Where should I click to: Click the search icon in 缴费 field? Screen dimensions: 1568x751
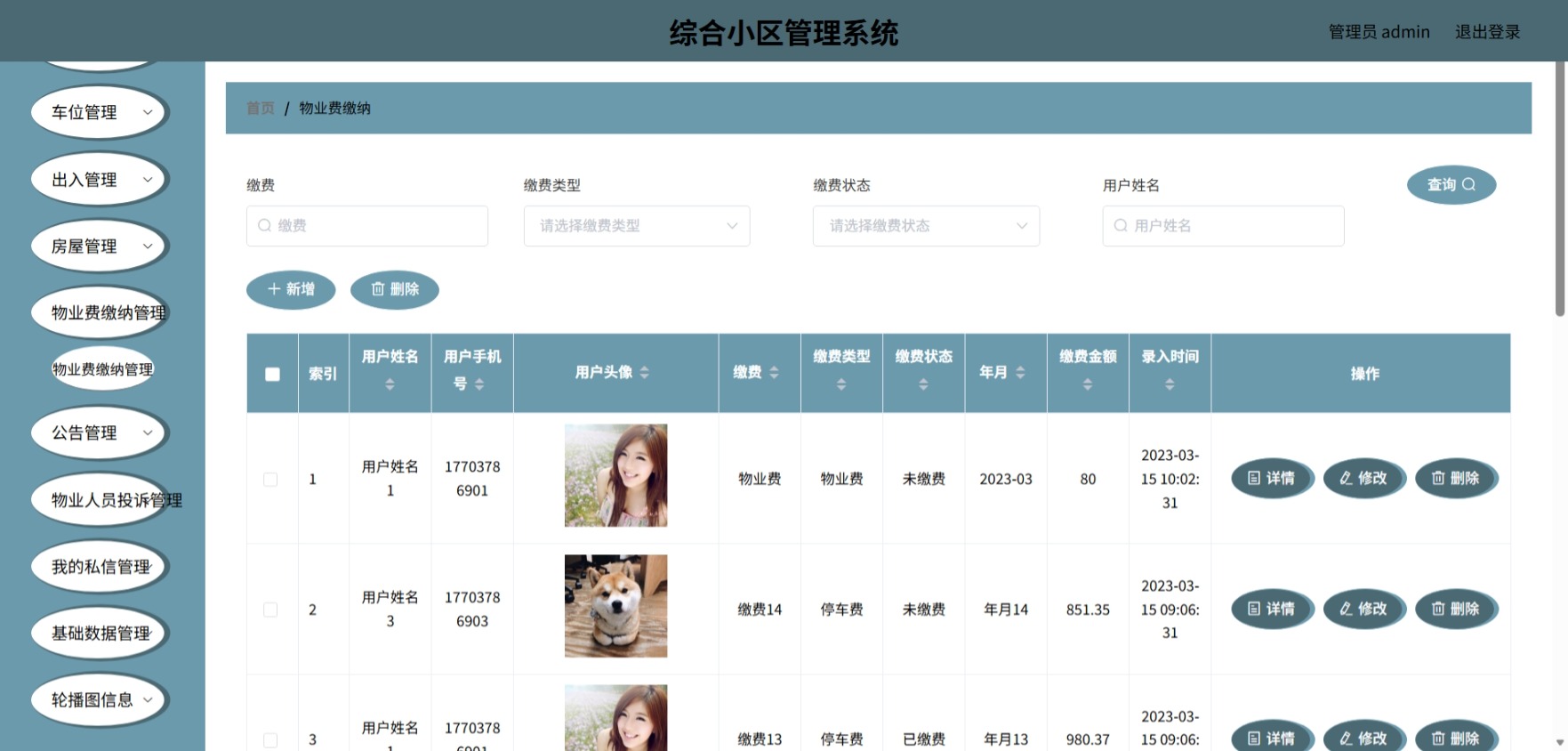coord(264,226)
